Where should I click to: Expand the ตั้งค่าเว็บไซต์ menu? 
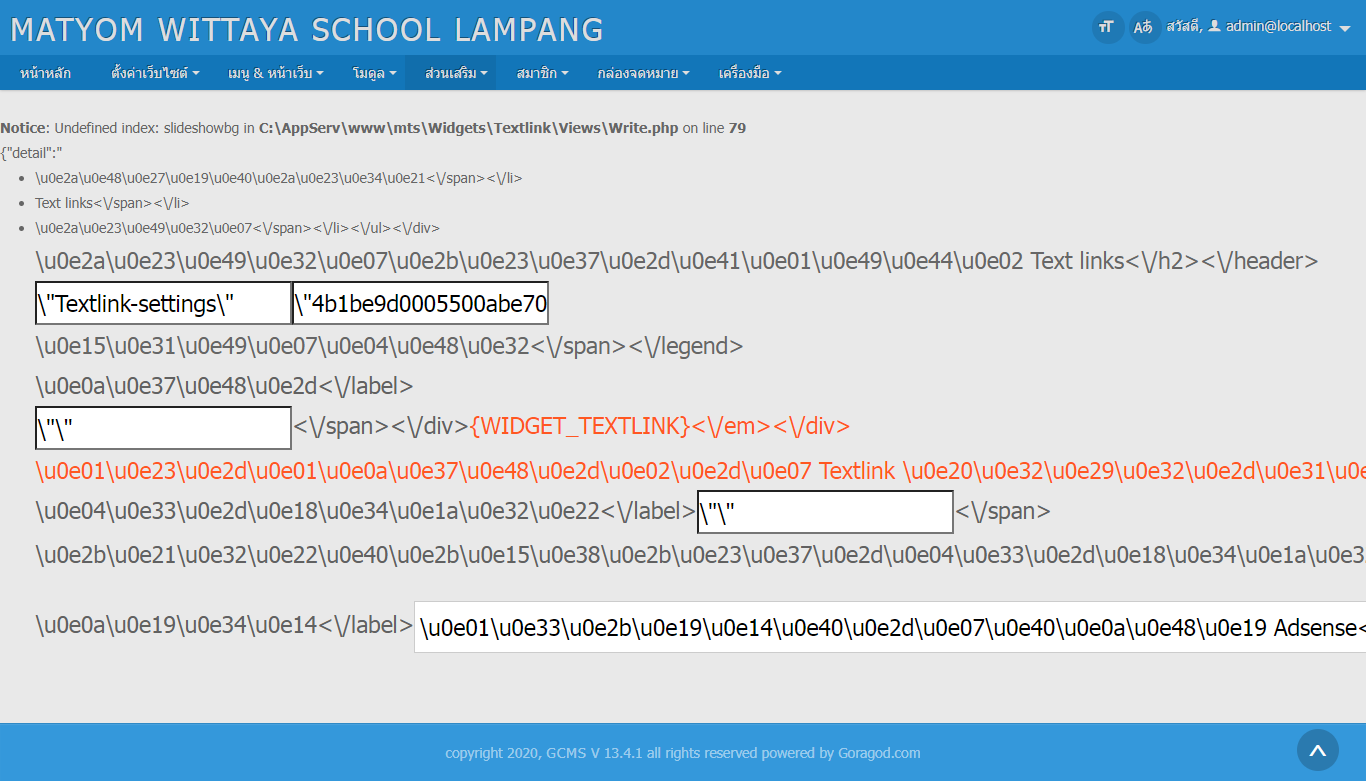(155, 73)
